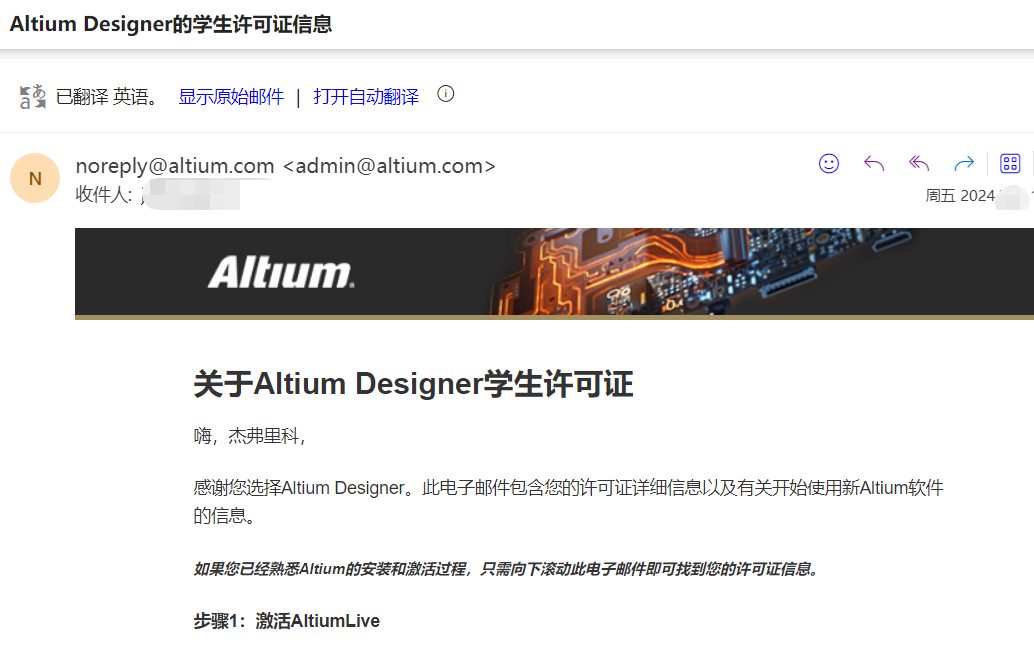Click the 收件人 recipient label
1034x662 pixels.
click(103, 194)
